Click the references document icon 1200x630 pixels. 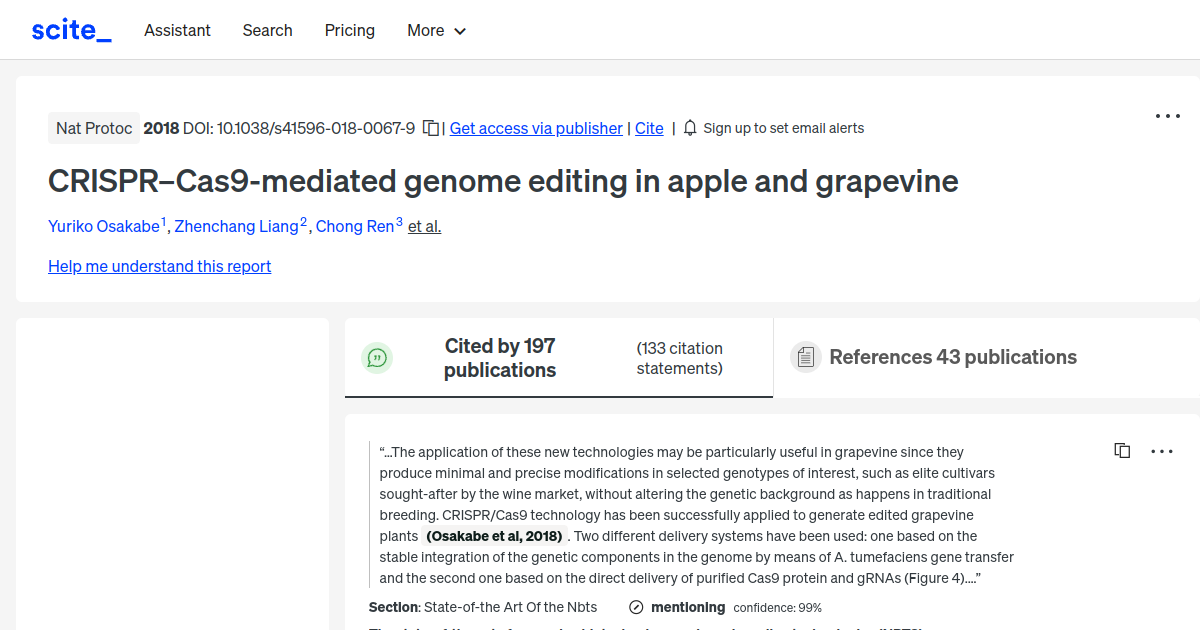tap(805, 356)
